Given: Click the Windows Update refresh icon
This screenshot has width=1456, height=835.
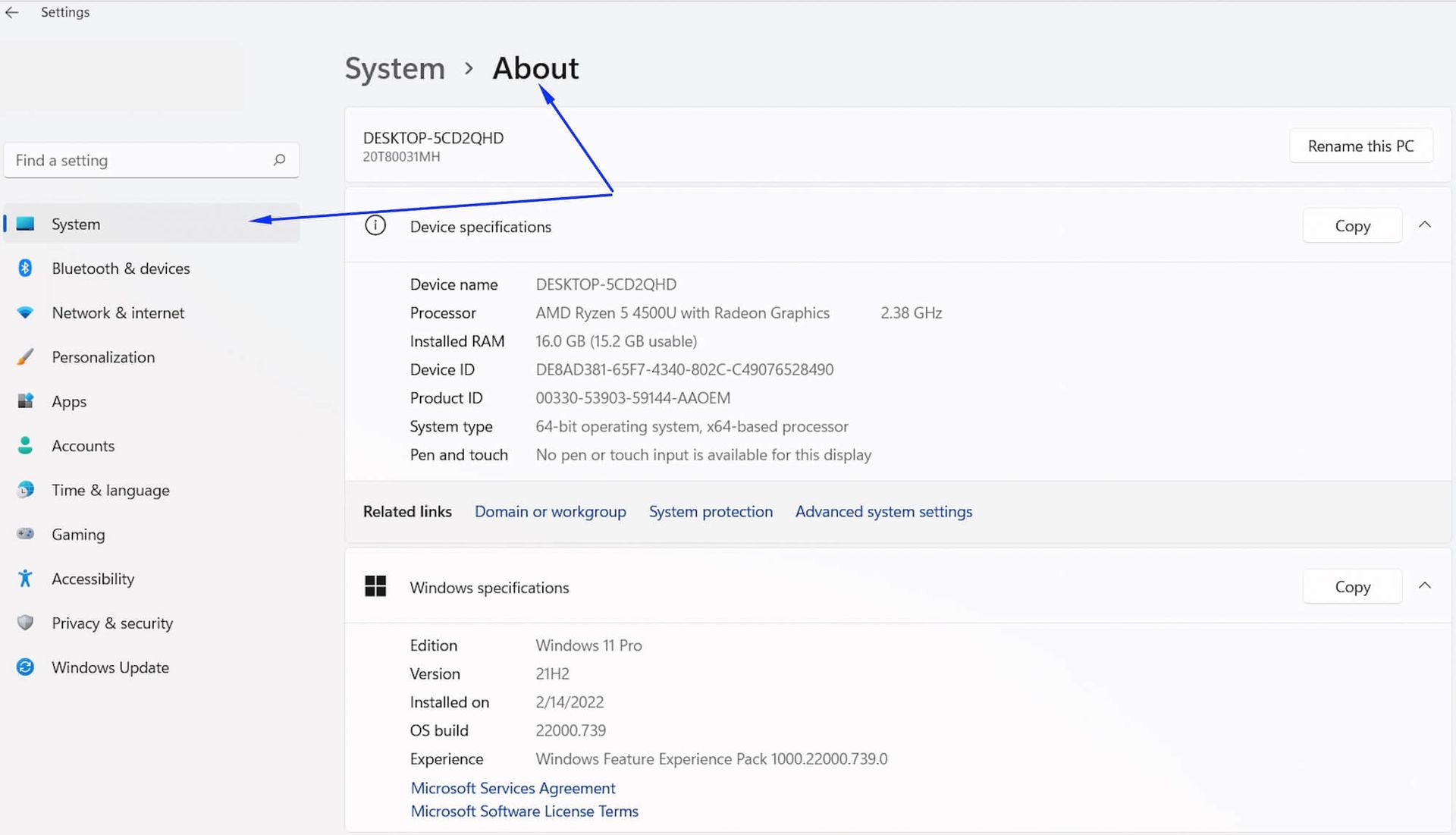Looking at the screenshot, I should (x=25, y=667).
